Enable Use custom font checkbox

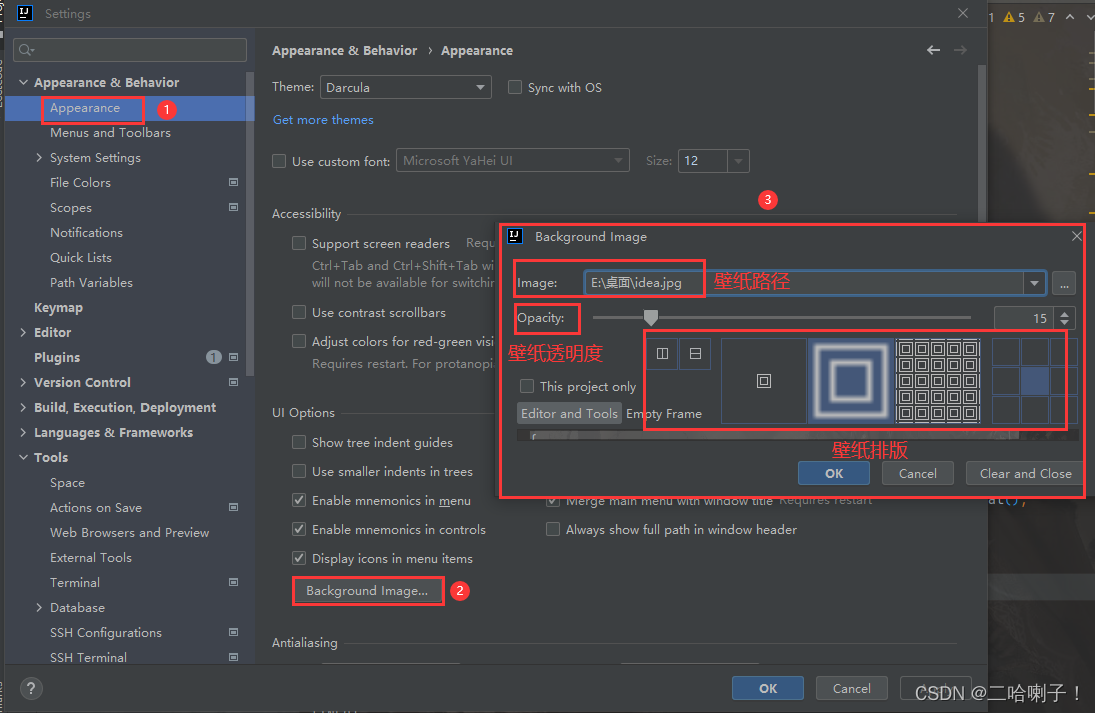[279, 161]
